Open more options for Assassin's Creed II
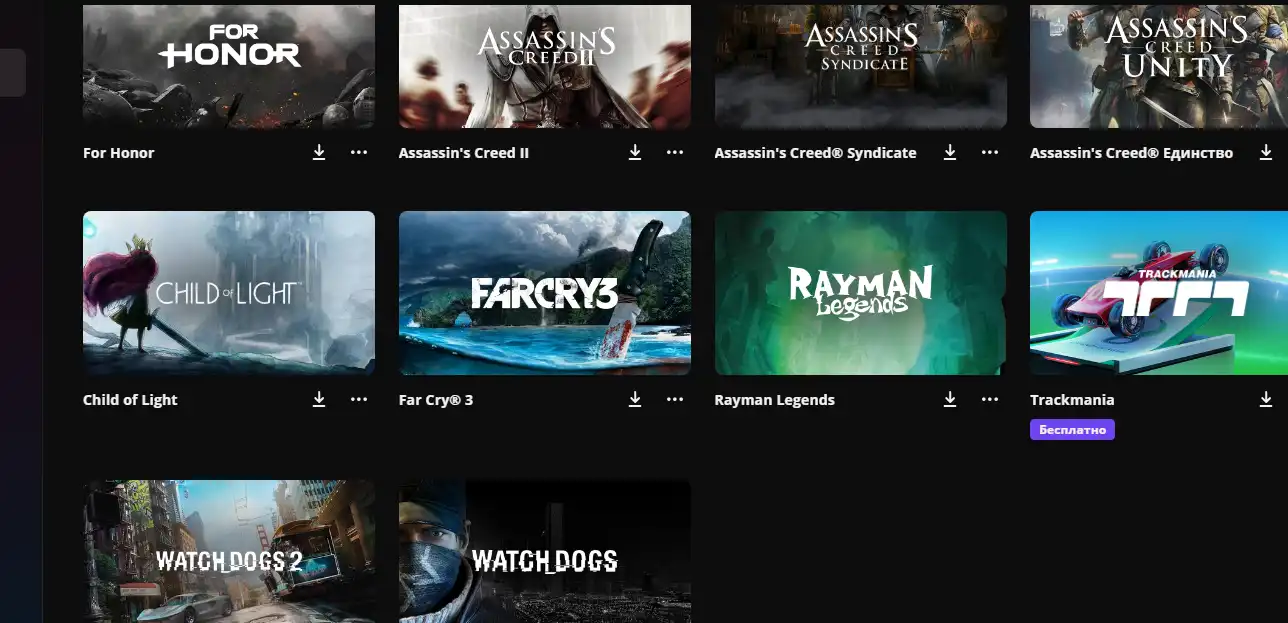This screenshot has height=623, width=1288. pos(675,152)
